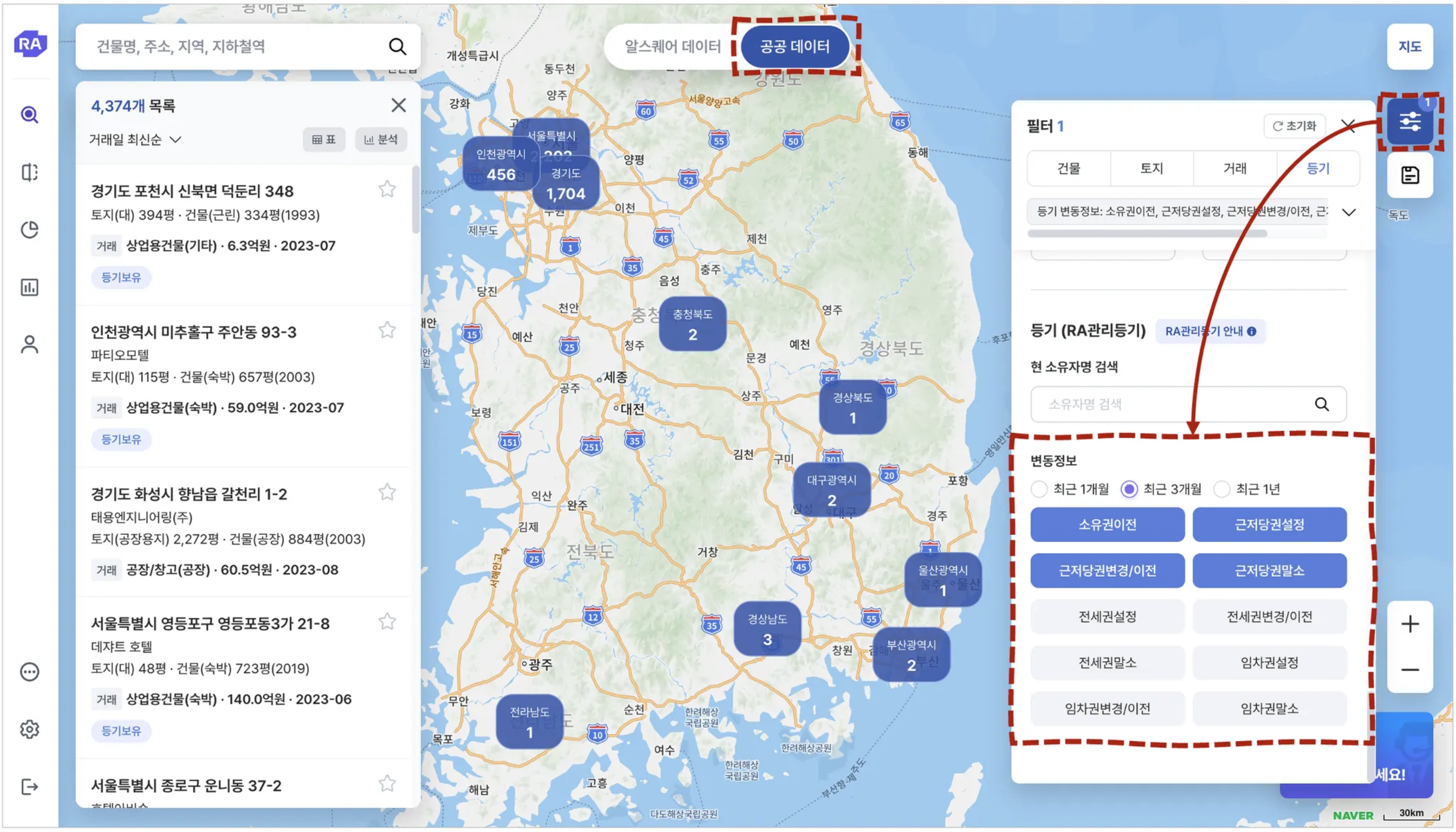1456x832 pixels.
Task: Open the 거래일 최신순 sort dropdown
Action: (x=135, y=139)
